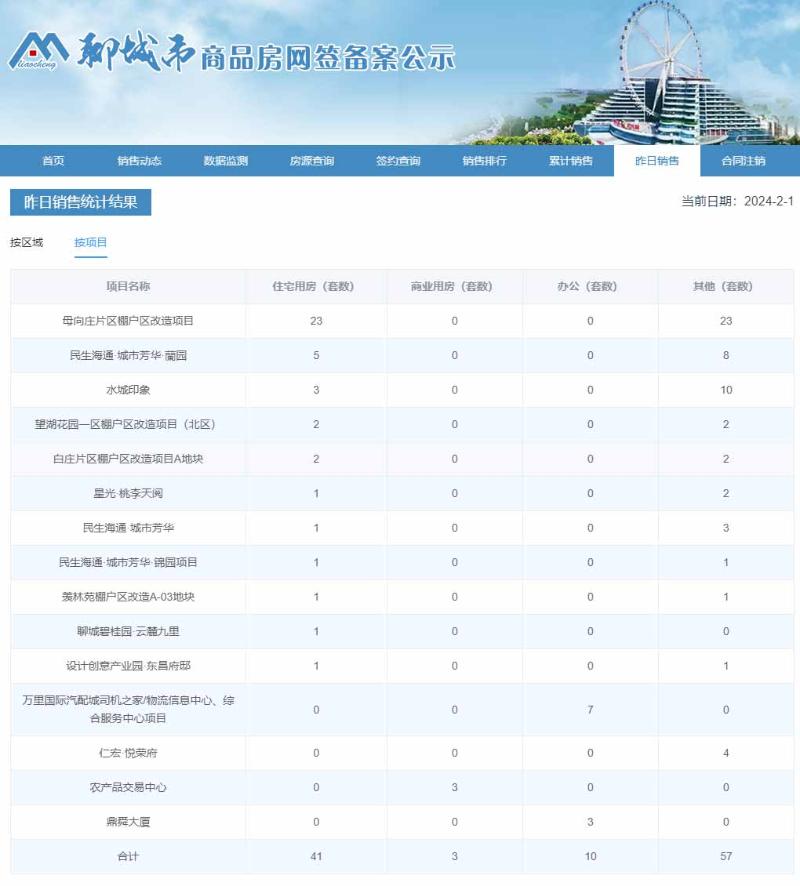
Task: Open 签约查询 from the navigation bar
Action: click(398, 161)
